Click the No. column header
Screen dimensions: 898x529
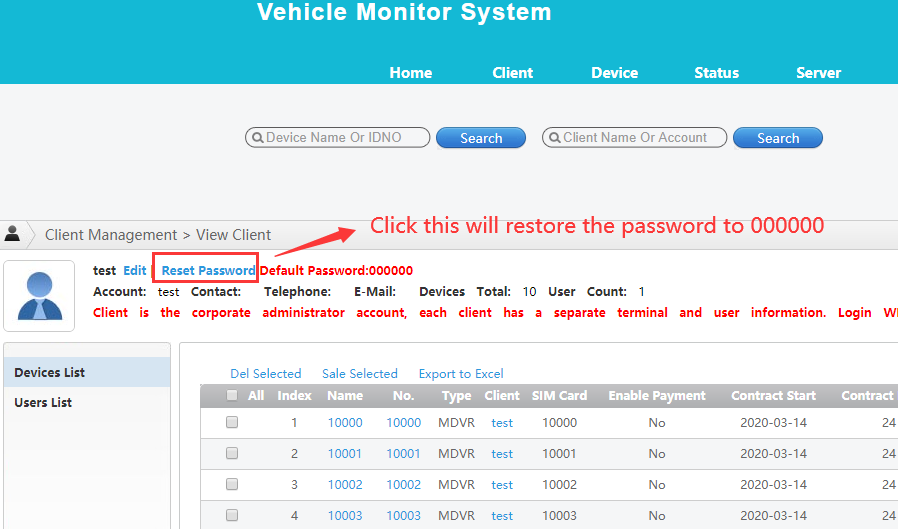point(403,396)
